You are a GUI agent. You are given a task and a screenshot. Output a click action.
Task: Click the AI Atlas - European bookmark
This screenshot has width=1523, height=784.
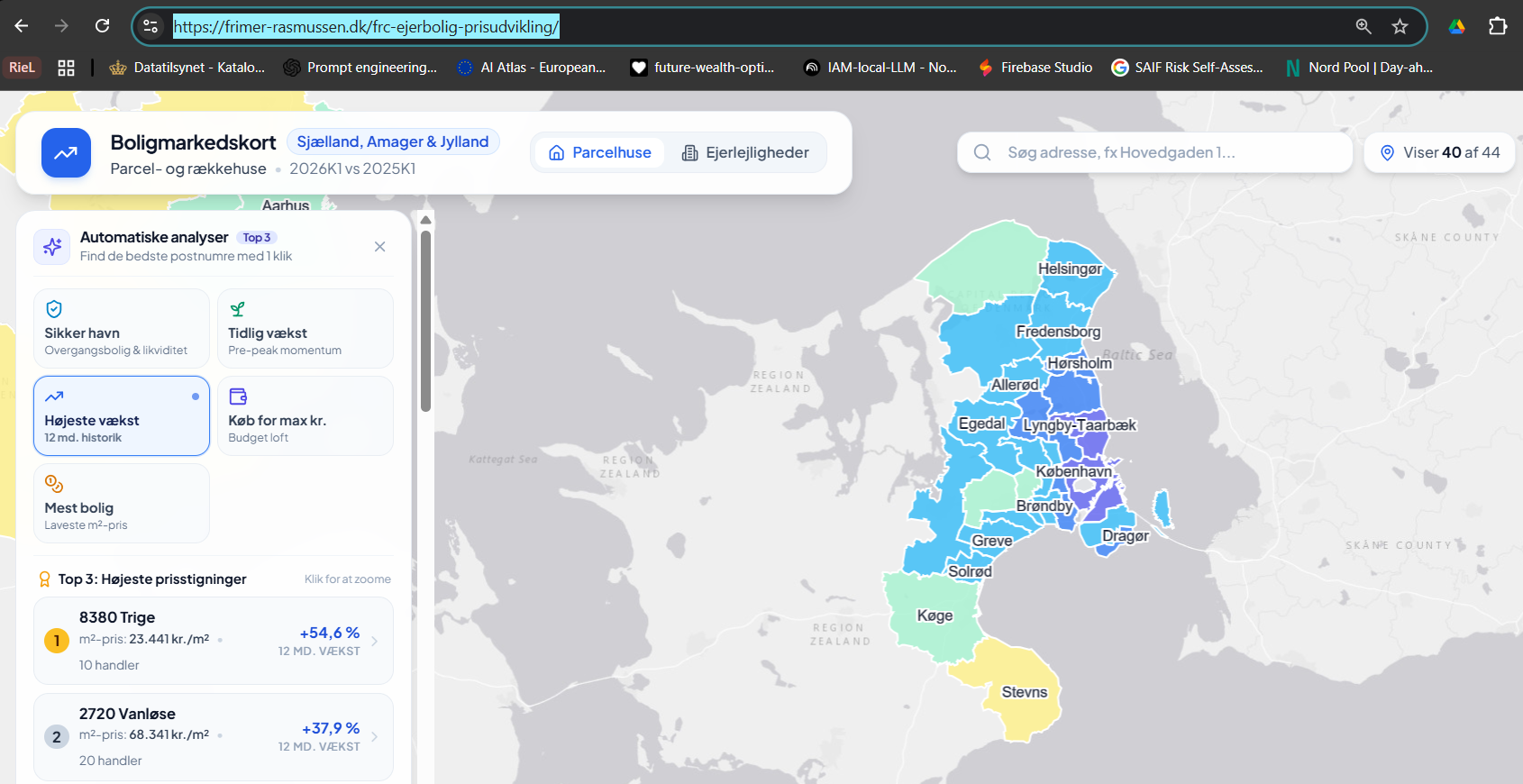coord(532,68)
